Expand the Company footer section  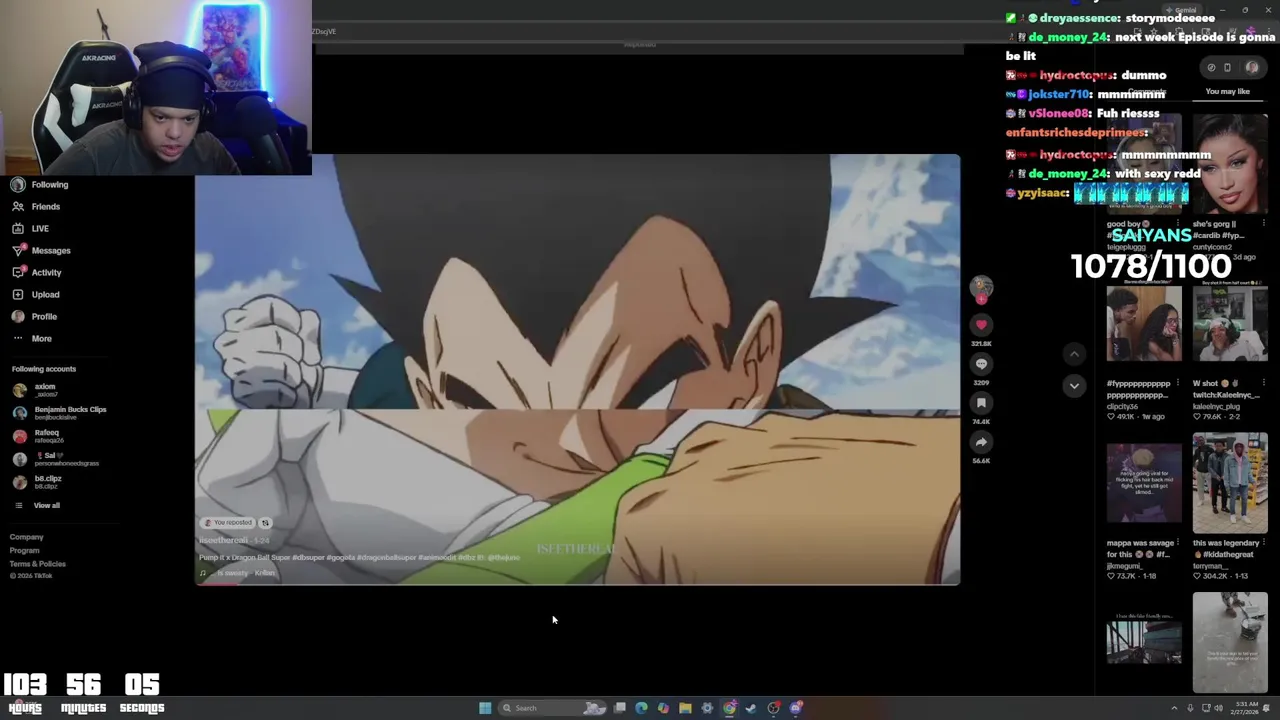(27, 537)
